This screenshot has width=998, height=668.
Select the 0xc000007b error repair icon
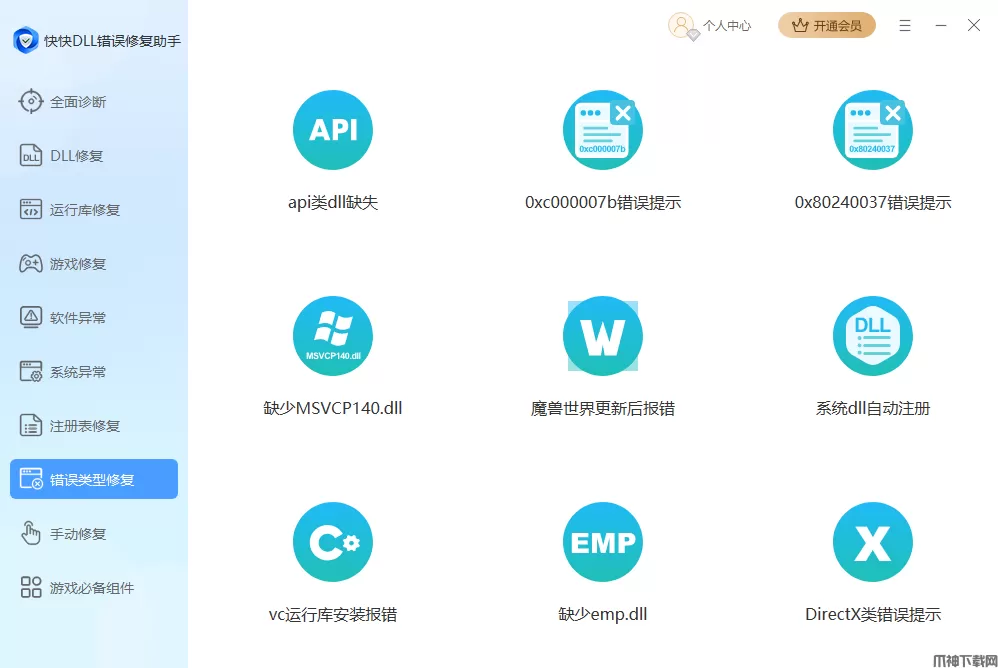pyautogui.click(x=602, y=130)
